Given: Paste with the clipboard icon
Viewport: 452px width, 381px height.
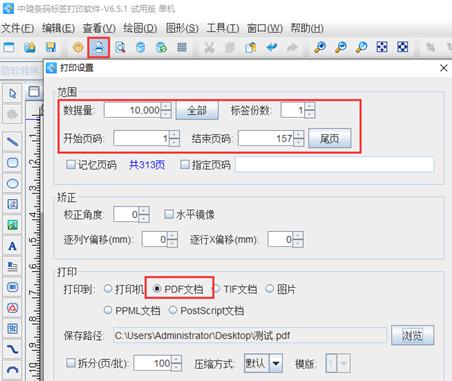Looking at the screenshot, I should coord(251,47).
